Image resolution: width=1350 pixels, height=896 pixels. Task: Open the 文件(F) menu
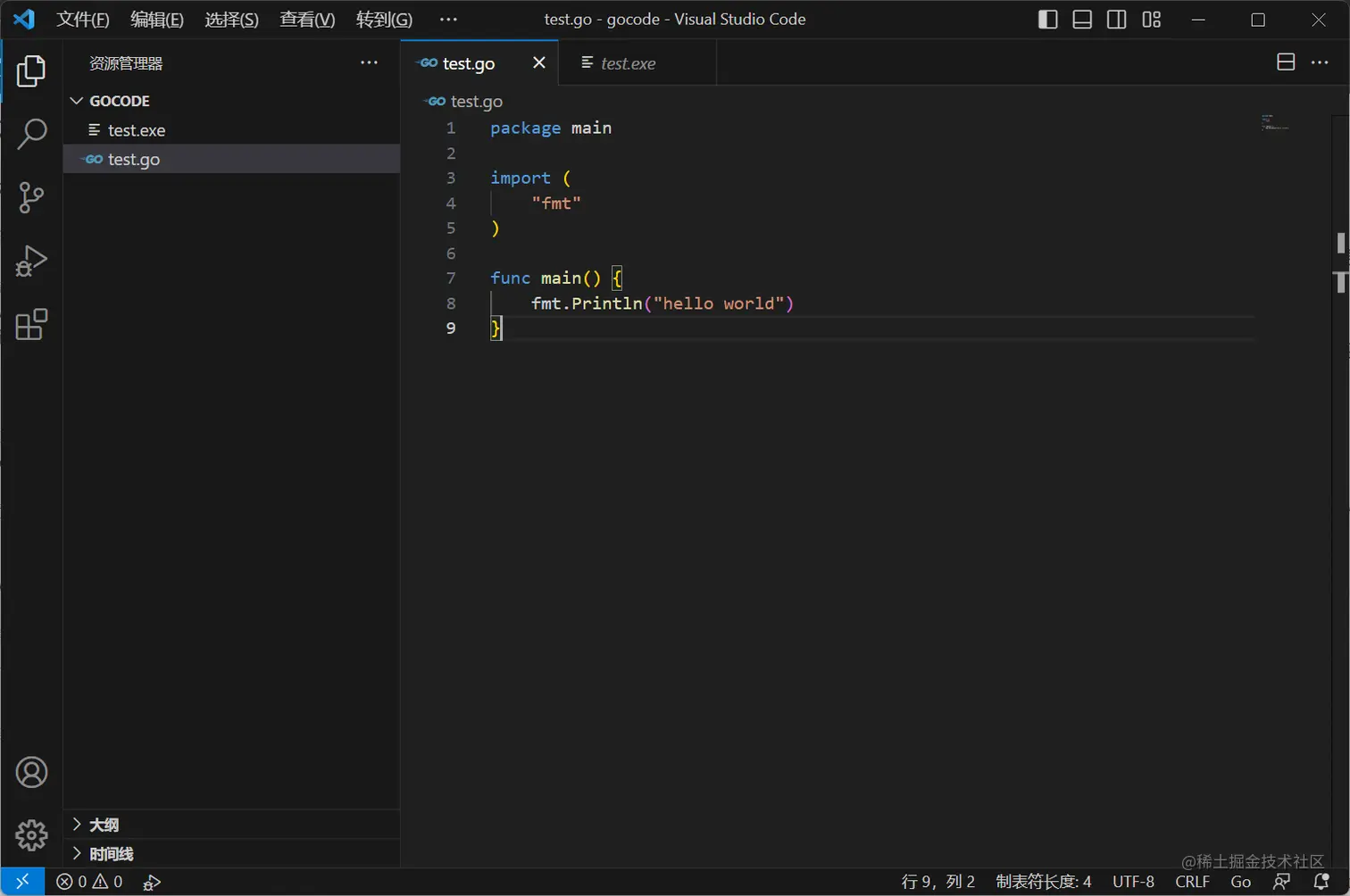coord(82,20)
